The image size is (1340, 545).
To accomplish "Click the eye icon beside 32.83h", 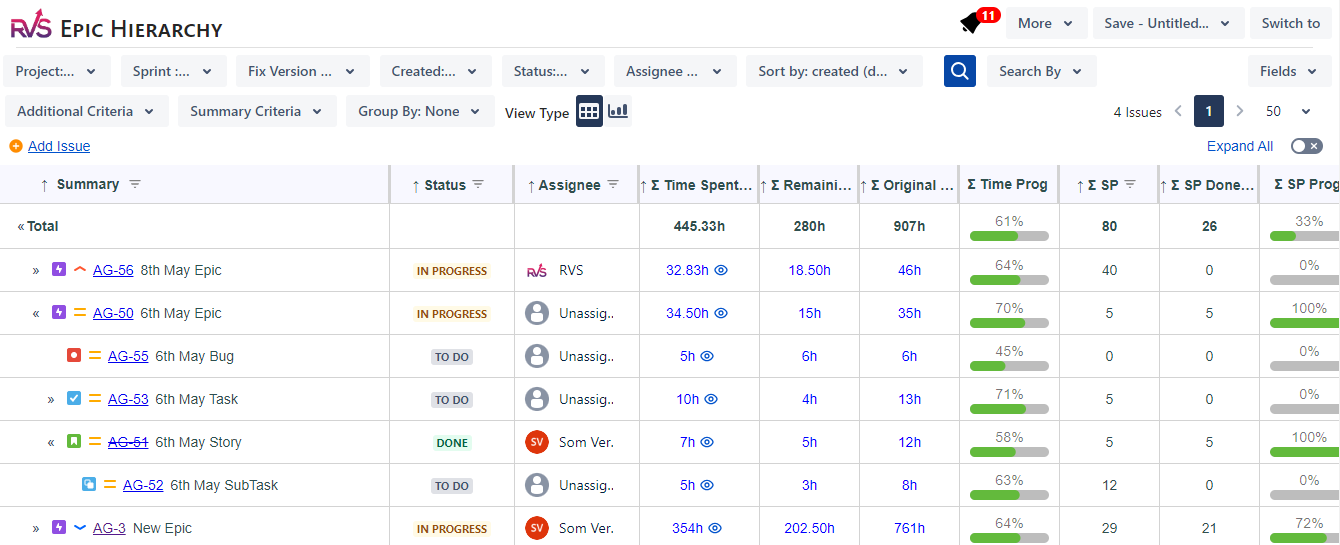I will tap(721, 270).
